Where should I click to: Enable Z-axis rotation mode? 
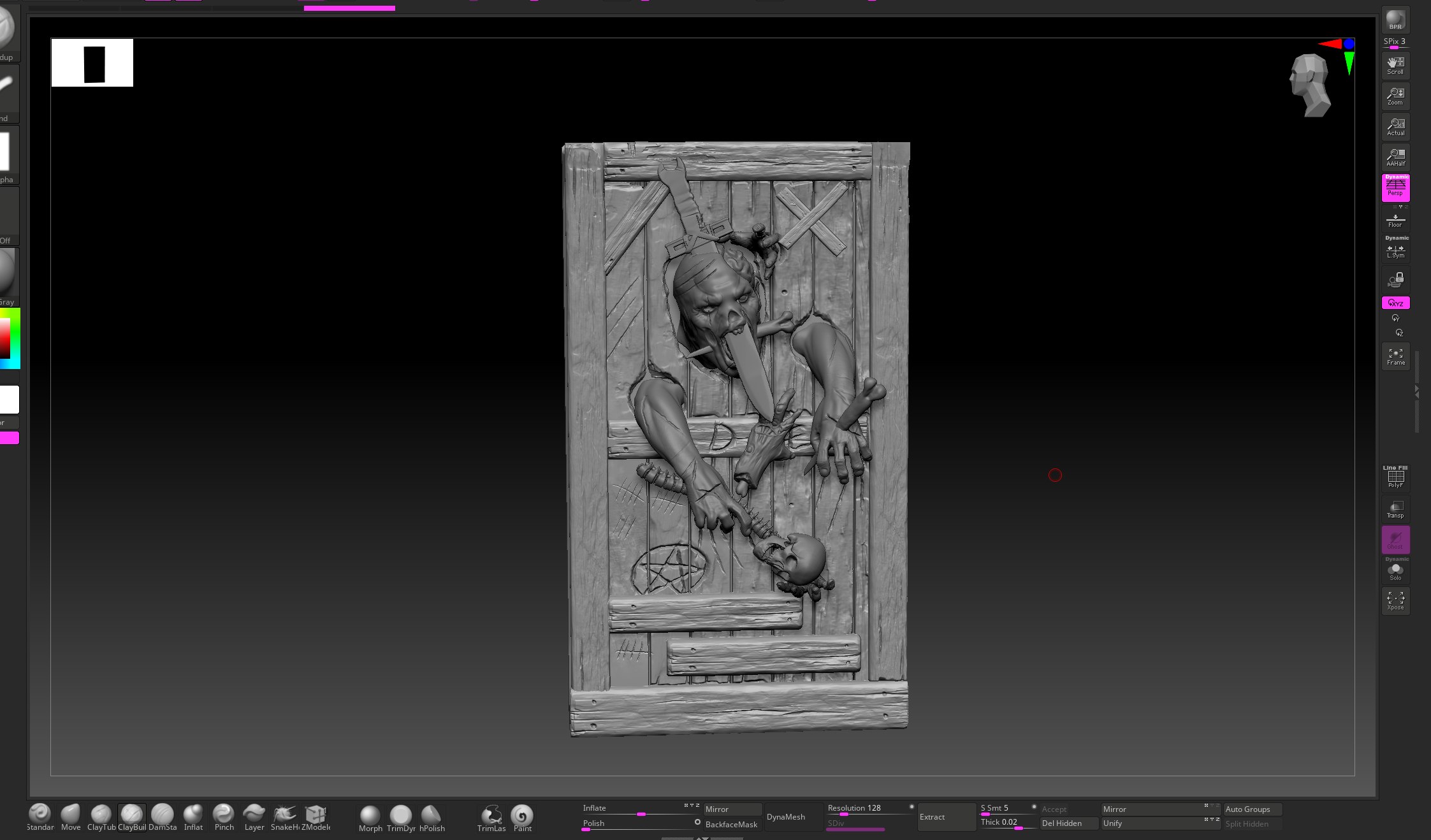tap(1399, 333)
